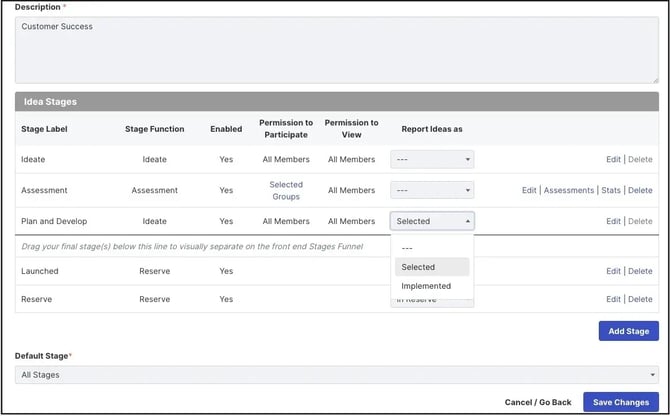Collapse the Plan and Develop report dropdown
This screenshot has width=670, height=416.
pos(432,221)
